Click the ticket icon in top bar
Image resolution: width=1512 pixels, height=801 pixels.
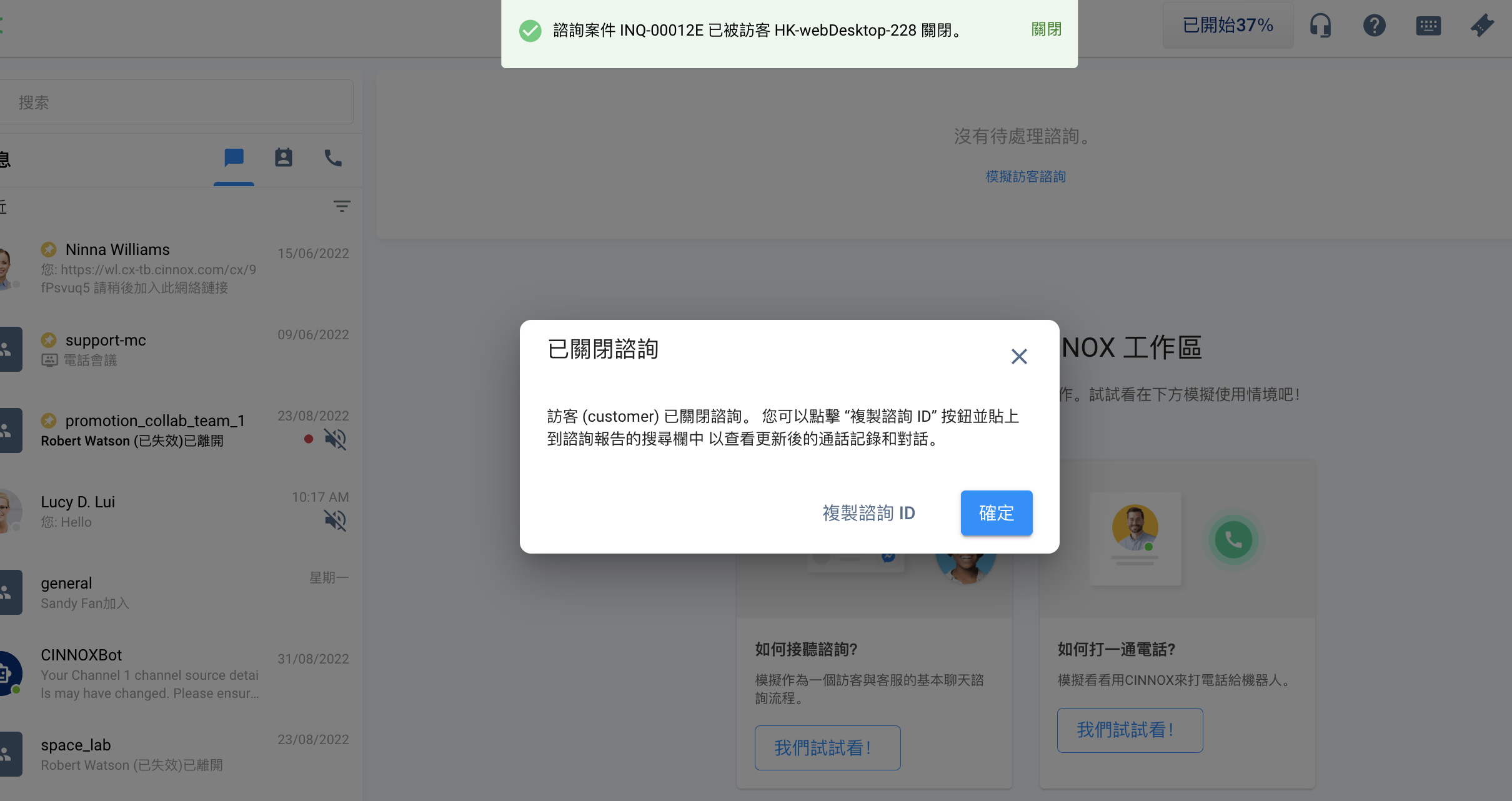pyautogui.click(x=1481, y=26)
